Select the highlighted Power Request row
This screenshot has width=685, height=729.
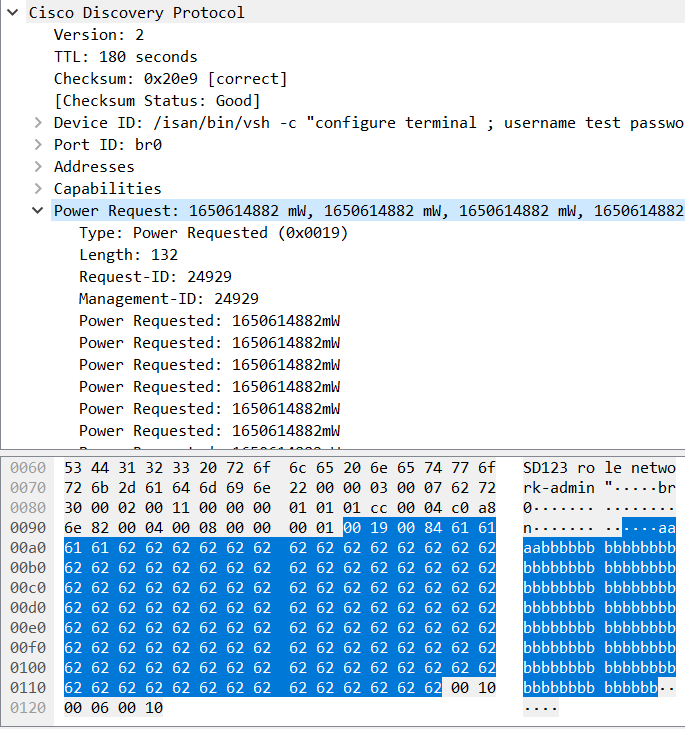368,211
